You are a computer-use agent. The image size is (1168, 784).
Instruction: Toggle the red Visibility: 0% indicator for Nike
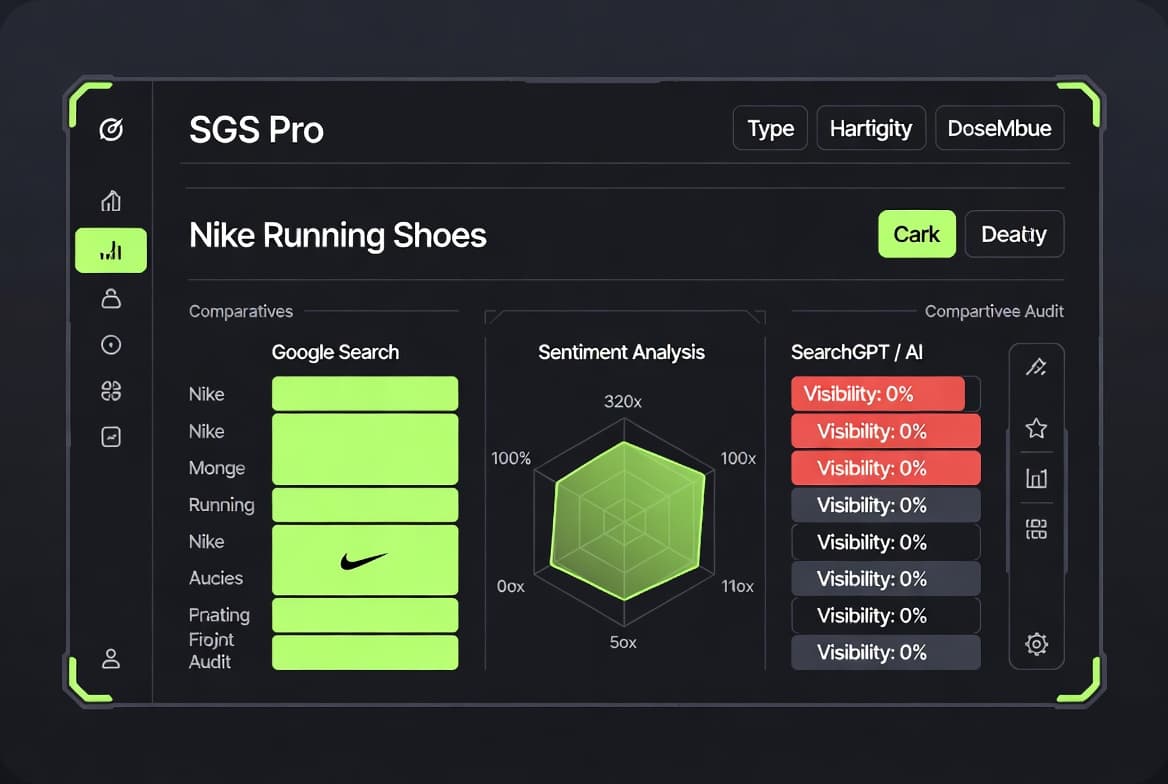879,393
